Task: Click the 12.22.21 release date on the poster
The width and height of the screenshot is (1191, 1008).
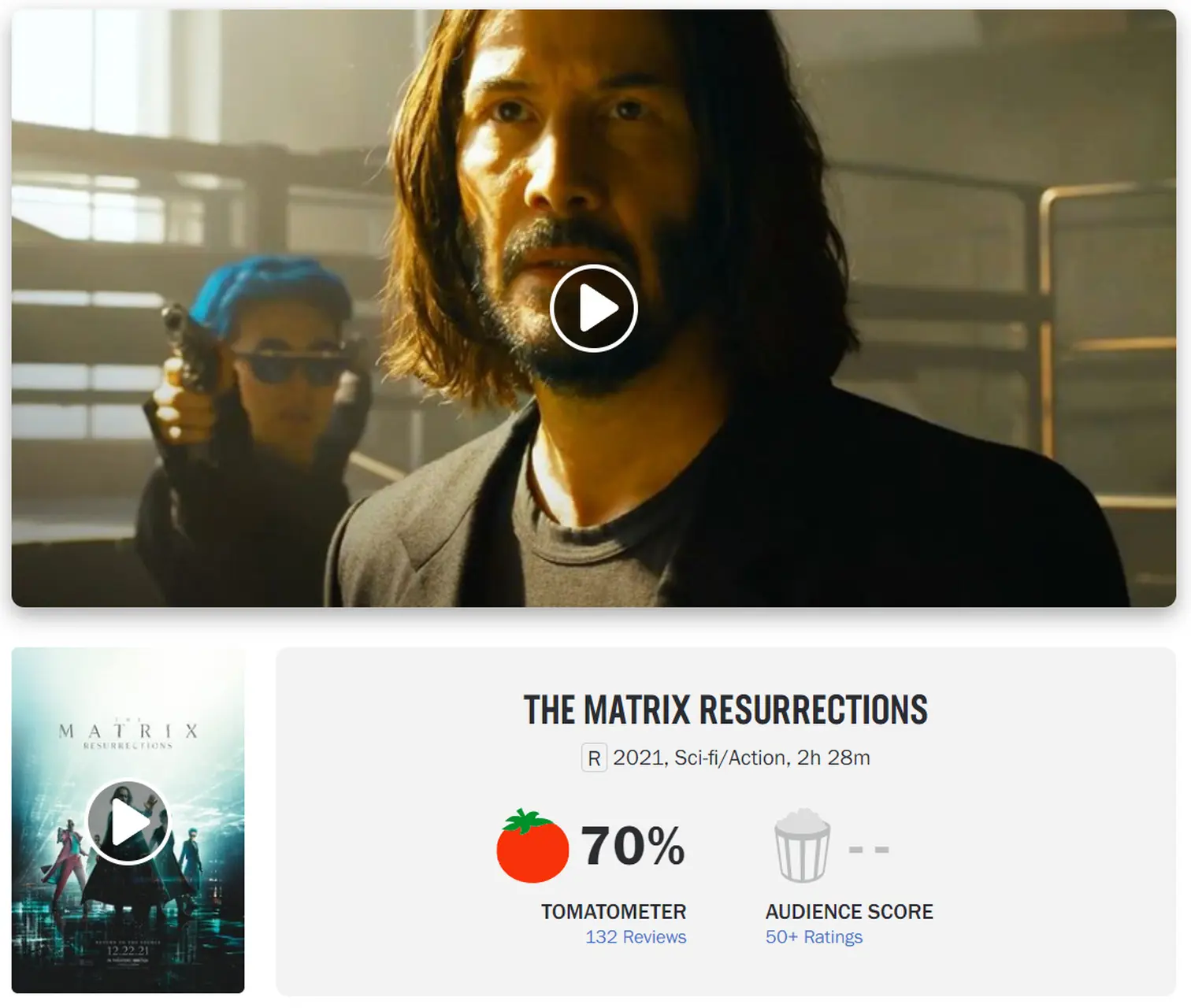Action: tap(128, 950)
